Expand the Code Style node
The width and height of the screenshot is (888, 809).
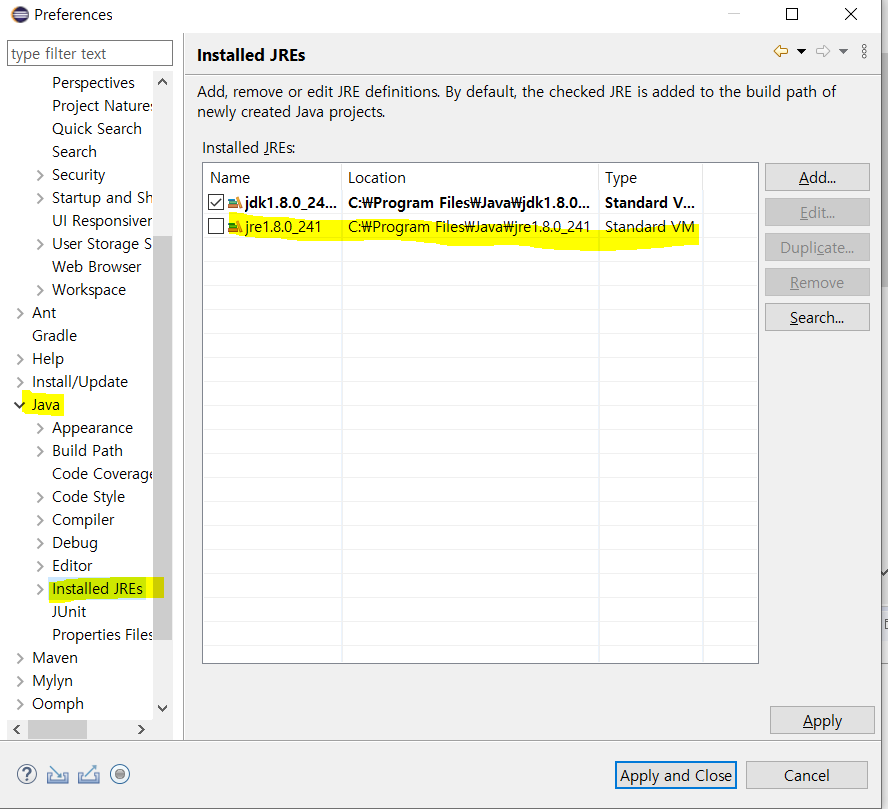click(40, 497)
